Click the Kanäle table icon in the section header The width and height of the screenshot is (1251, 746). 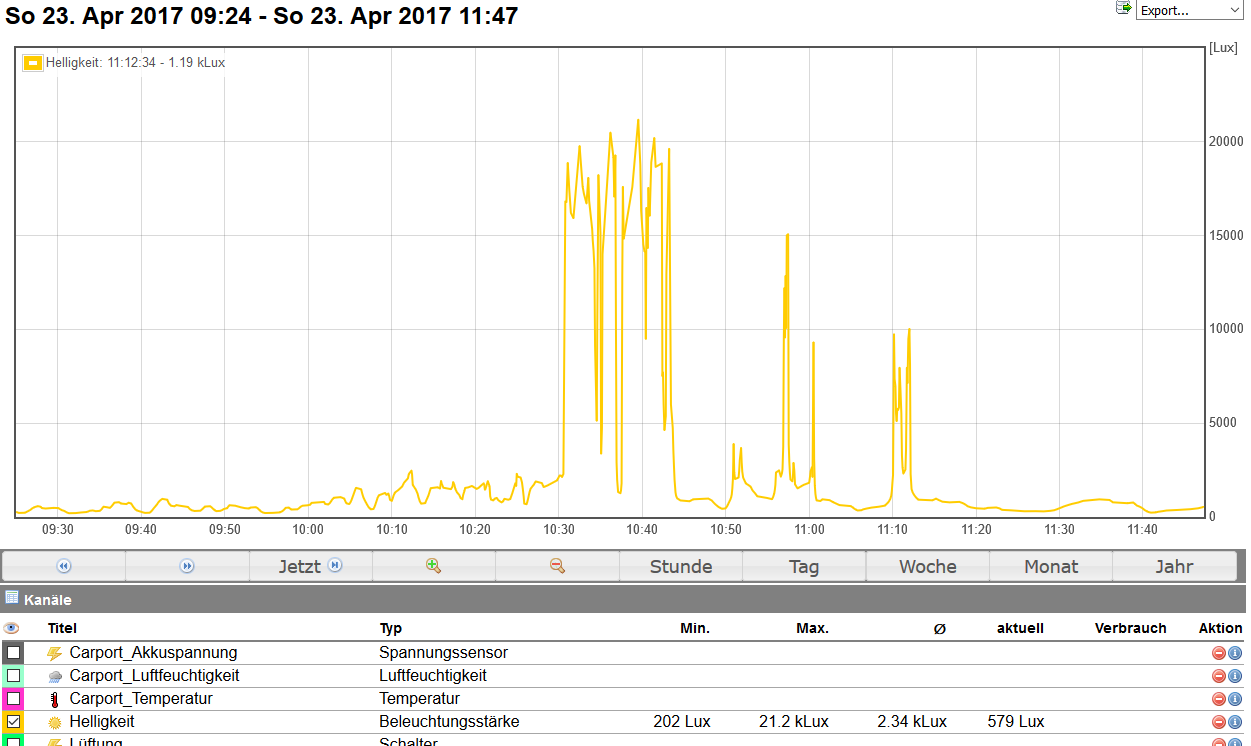(12, 598)
